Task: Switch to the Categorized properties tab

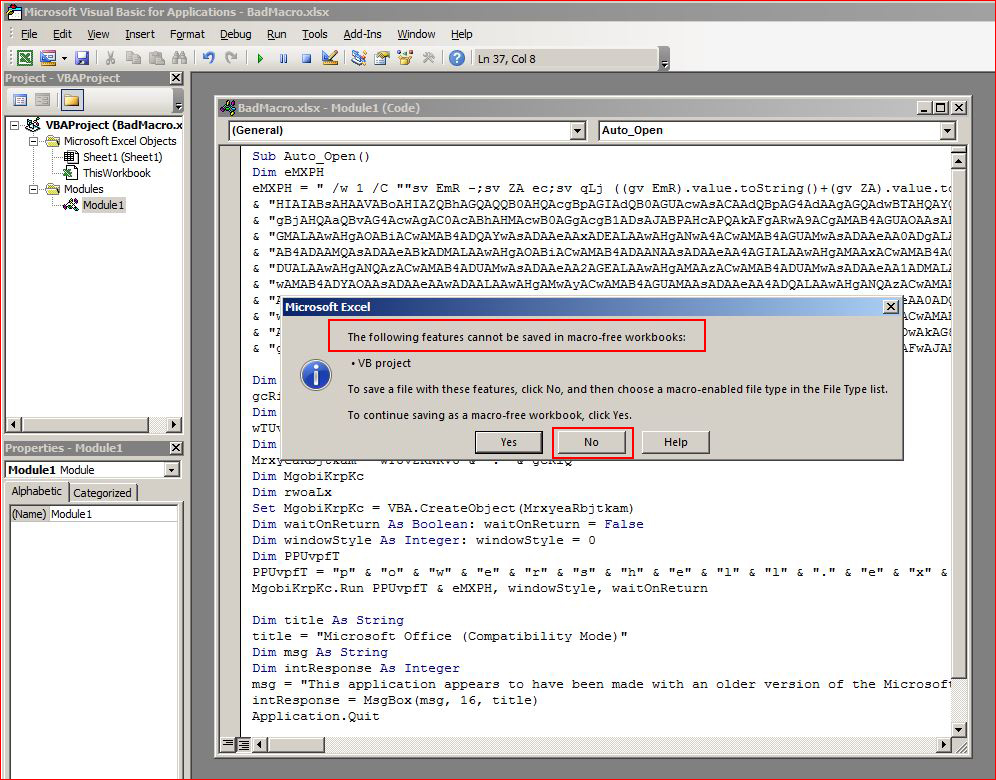Action: [x=102, y=493]
